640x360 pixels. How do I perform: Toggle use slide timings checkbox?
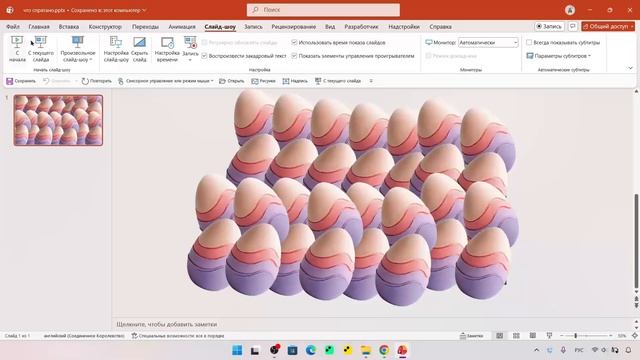[294, 42]
